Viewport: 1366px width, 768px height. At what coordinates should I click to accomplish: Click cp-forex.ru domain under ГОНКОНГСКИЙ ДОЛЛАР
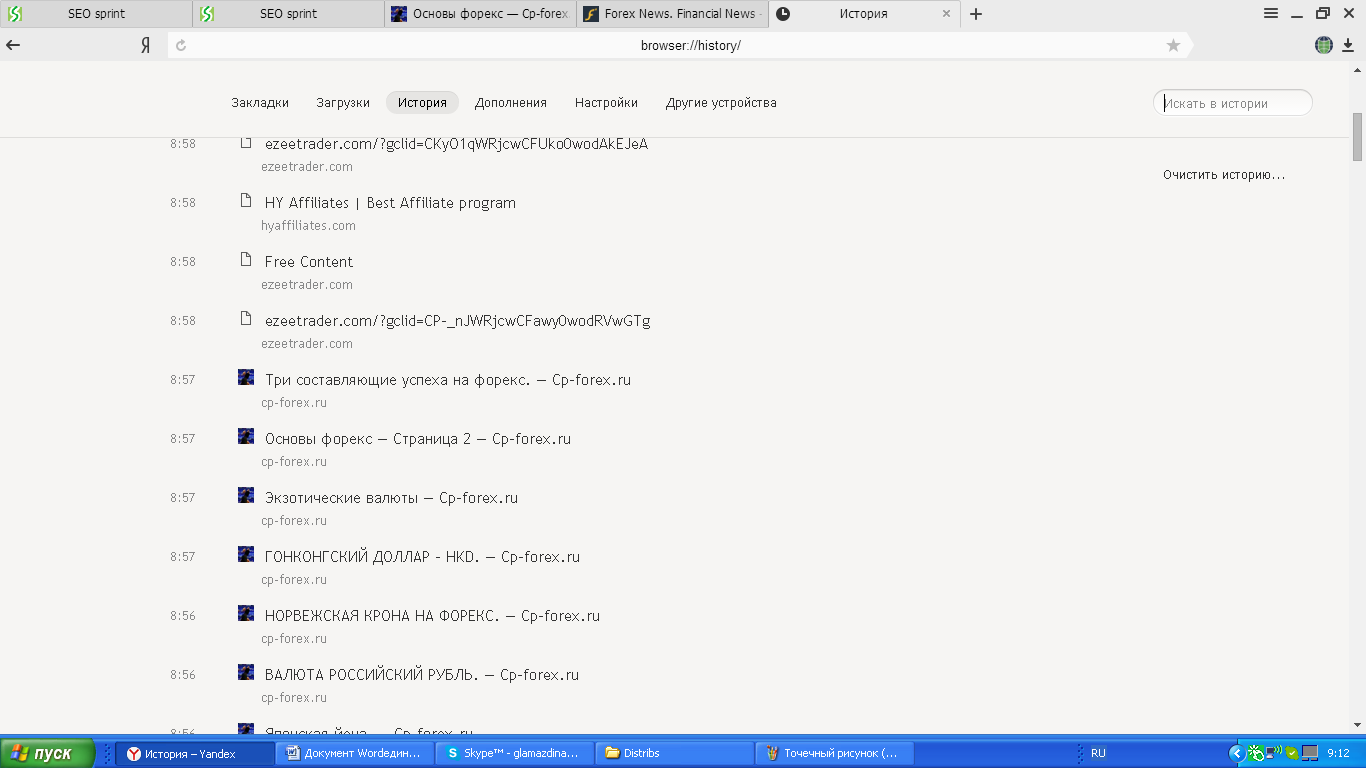coord(294,580)
